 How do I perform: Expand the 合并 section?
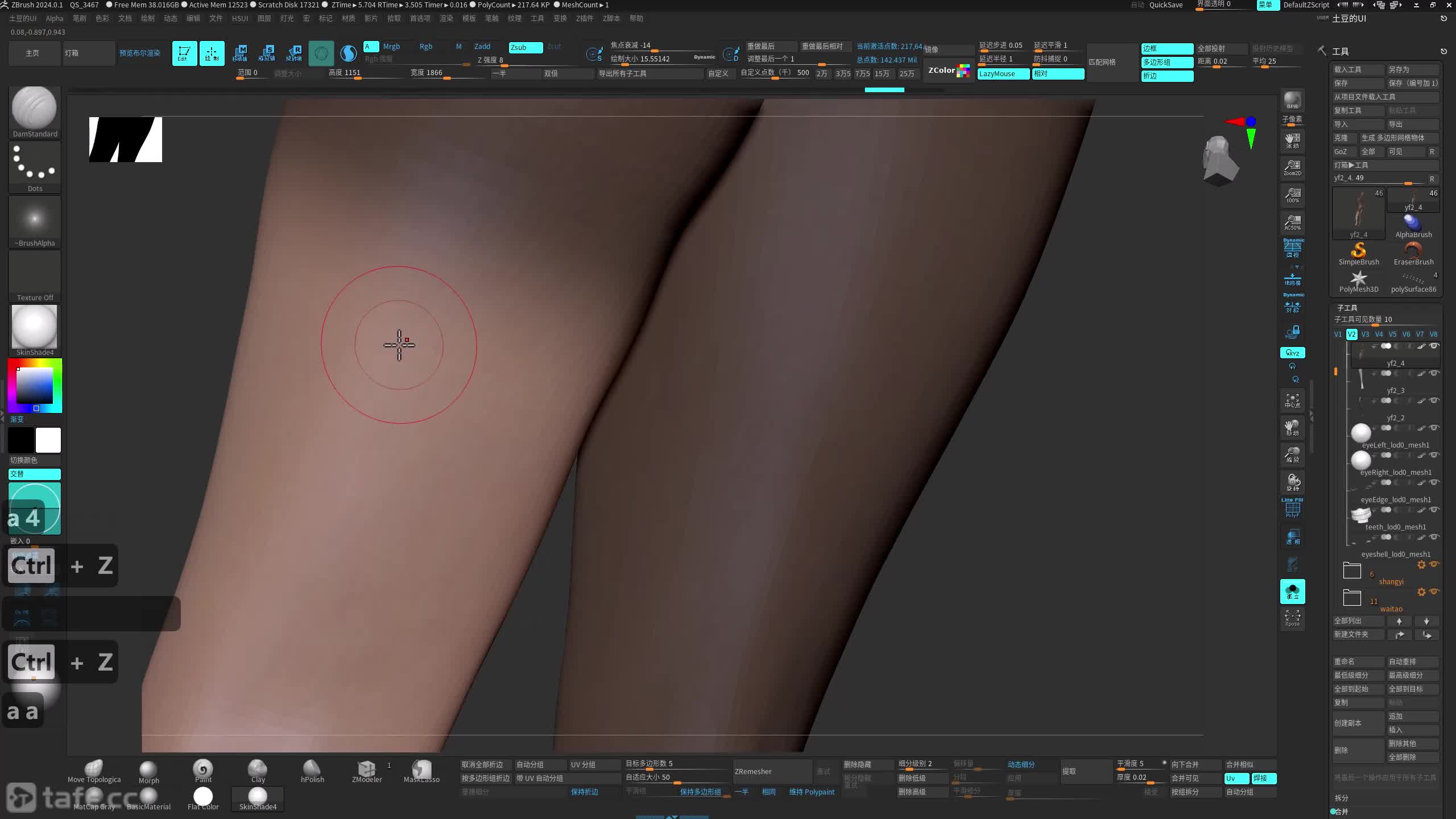(x=1341, y=812)
